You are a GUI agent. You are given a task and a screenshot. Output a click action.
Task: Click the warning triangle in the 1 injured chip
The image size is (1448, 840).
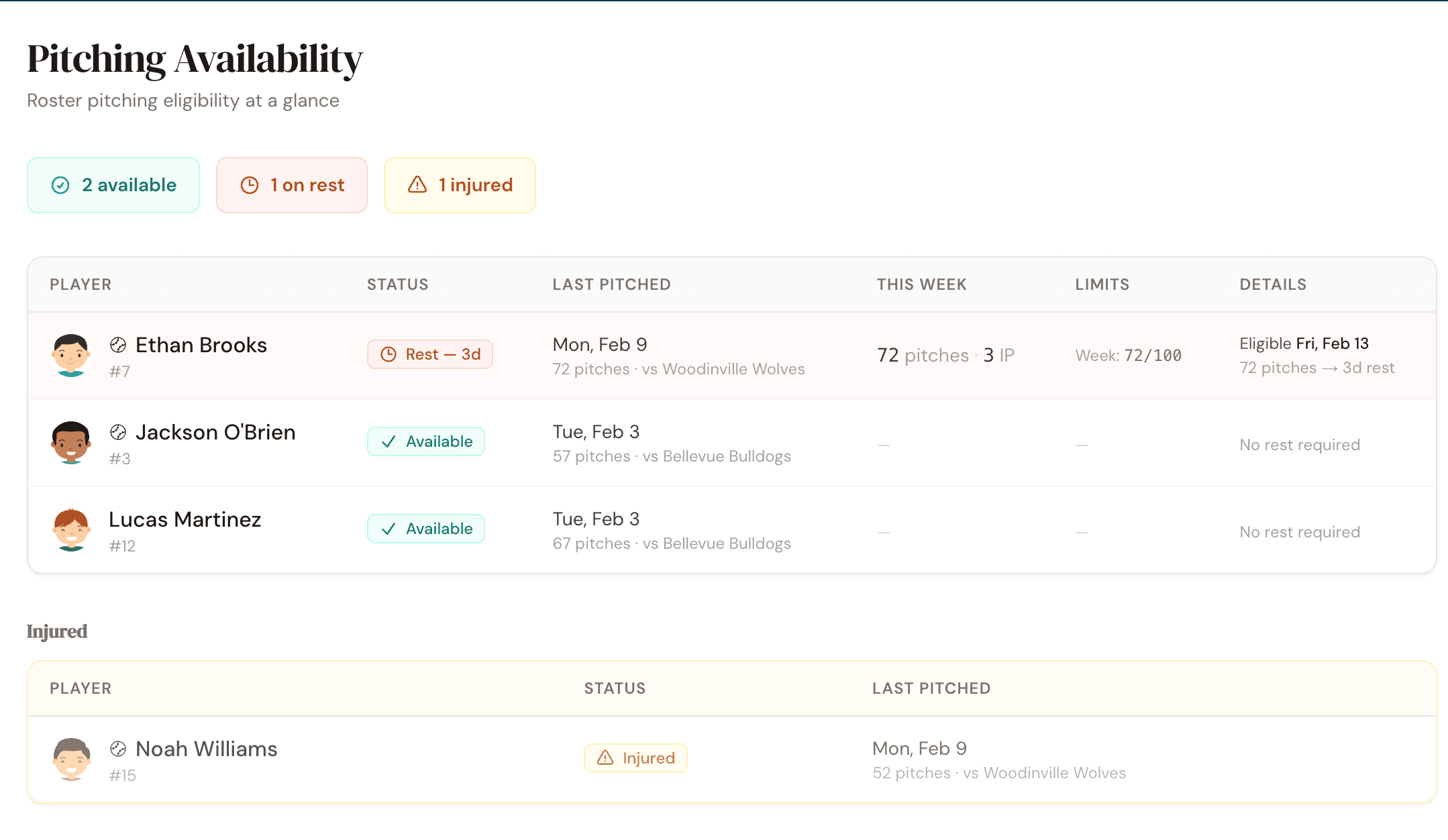417,185
